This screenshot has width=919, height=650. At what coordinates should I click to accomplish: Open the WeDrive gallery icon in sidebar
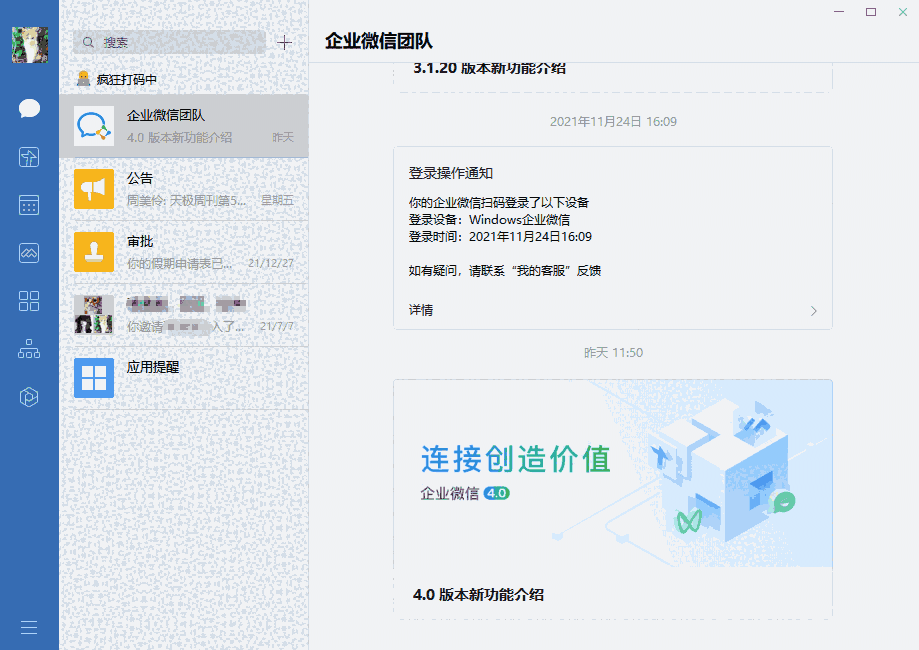click(x=28, y=253)
